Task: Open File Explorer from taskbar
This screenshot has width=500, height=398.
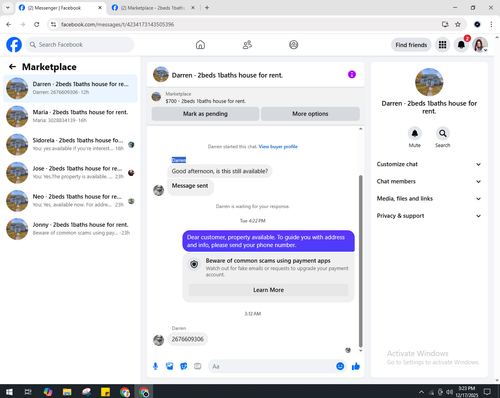Action: [67, 392]
